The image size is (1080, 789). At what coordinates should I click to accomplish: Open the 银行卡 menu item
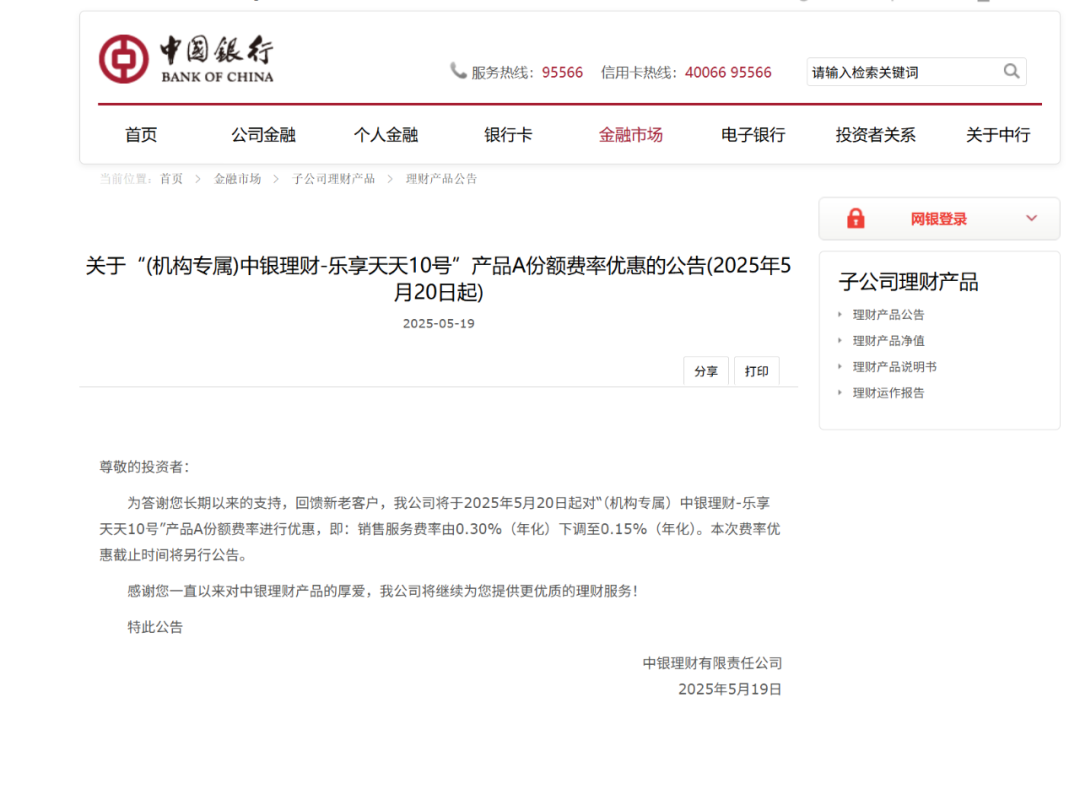tap(508, 135)
